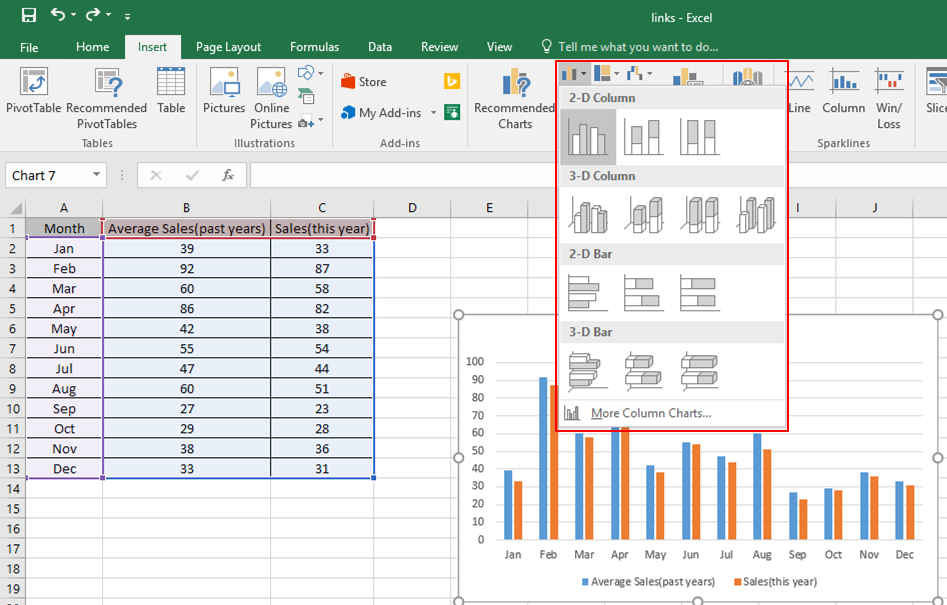Open the Redo history dropdown arrow
The image size is (947, 605).
coord(109,14)
